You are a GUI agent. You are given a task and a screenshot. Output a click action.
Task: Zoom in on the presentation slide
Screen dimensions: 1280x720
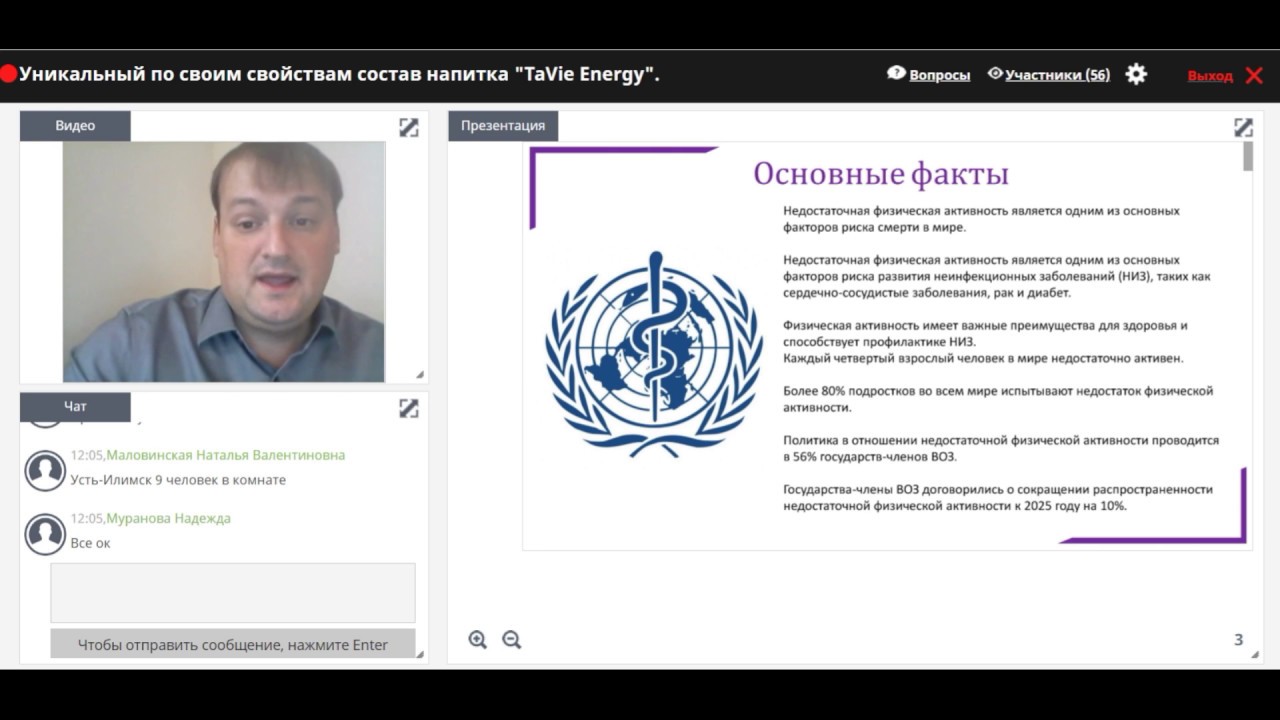click(478, 640)
